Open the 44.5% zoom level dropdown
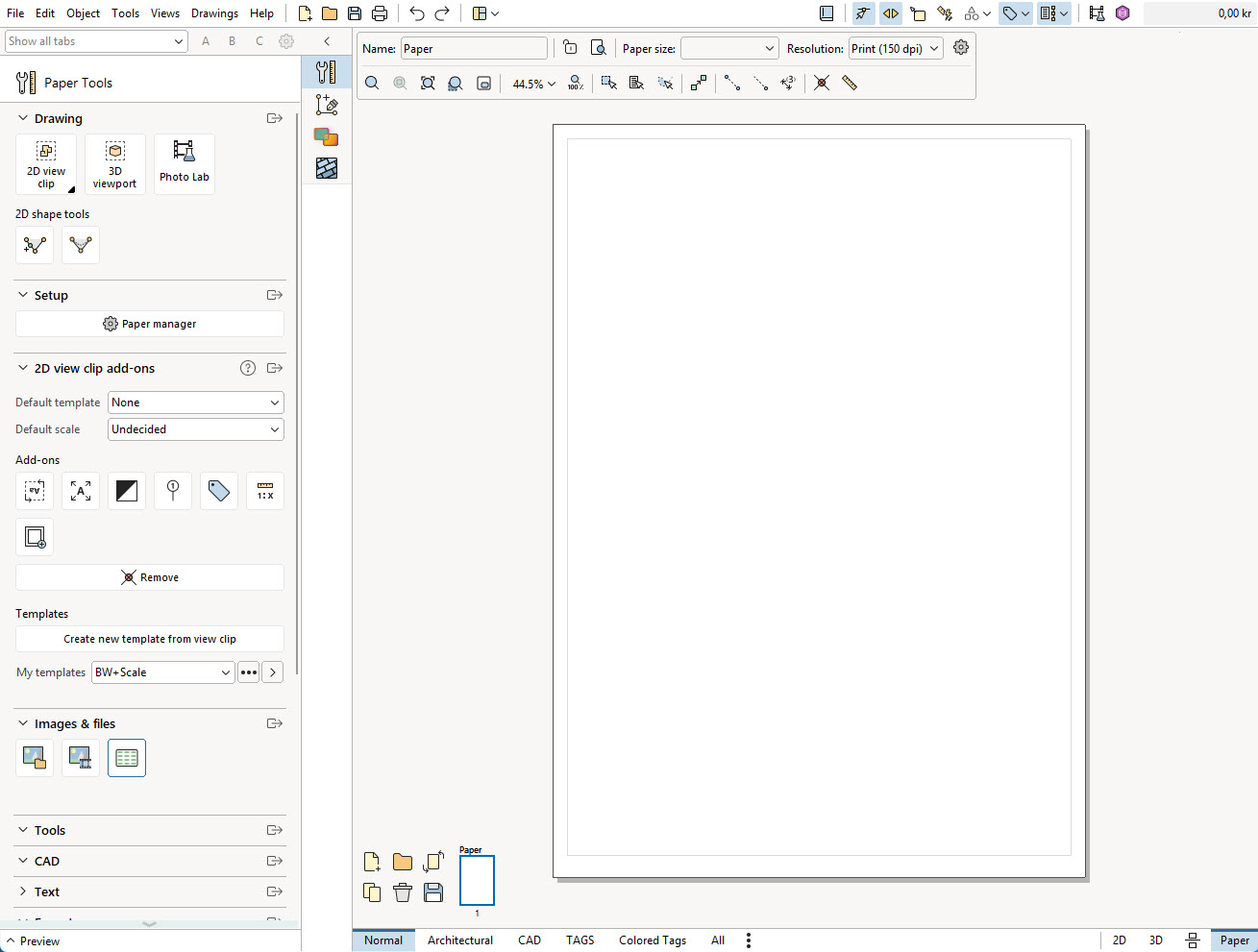Image resolution: width=1258 pixels, height=952 pixels. pyautogui.click(x=534, y=84)
